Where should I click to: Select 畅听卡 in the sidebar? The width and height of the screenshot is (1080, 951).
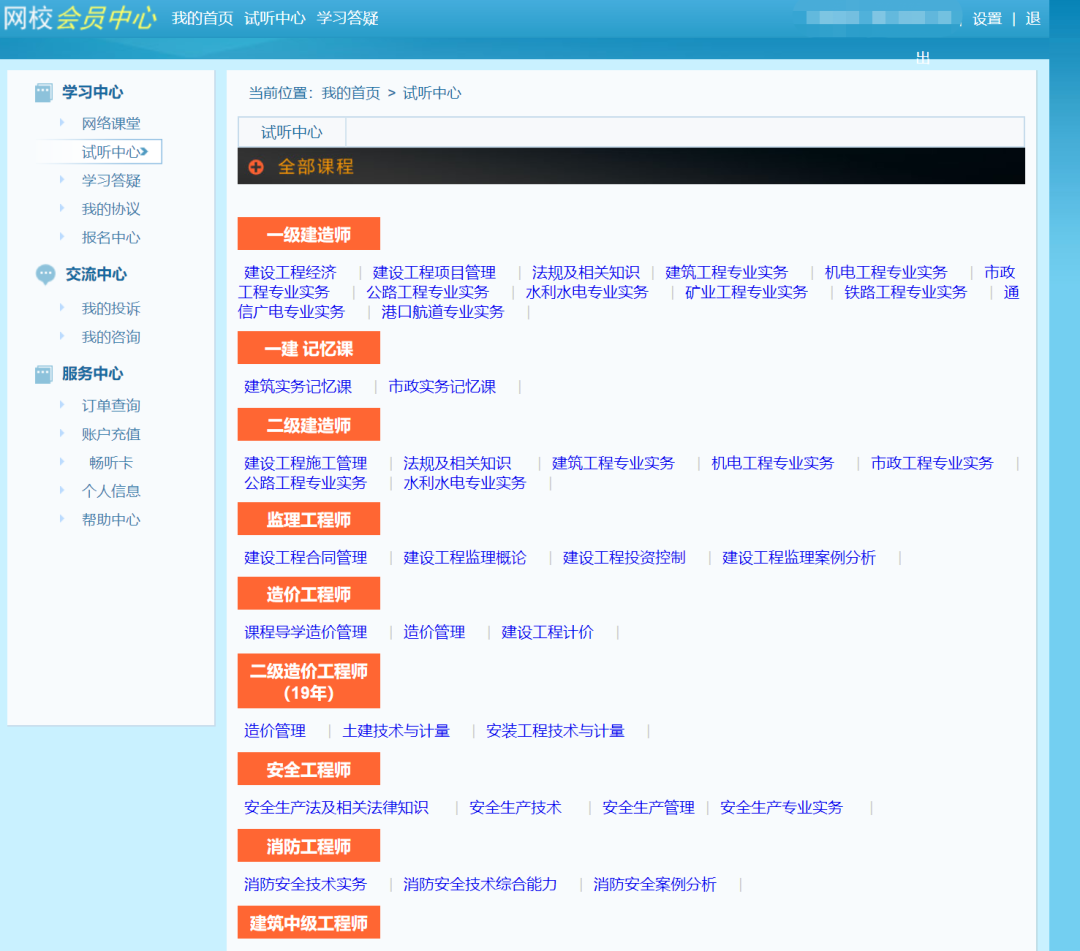click(110, 462)
